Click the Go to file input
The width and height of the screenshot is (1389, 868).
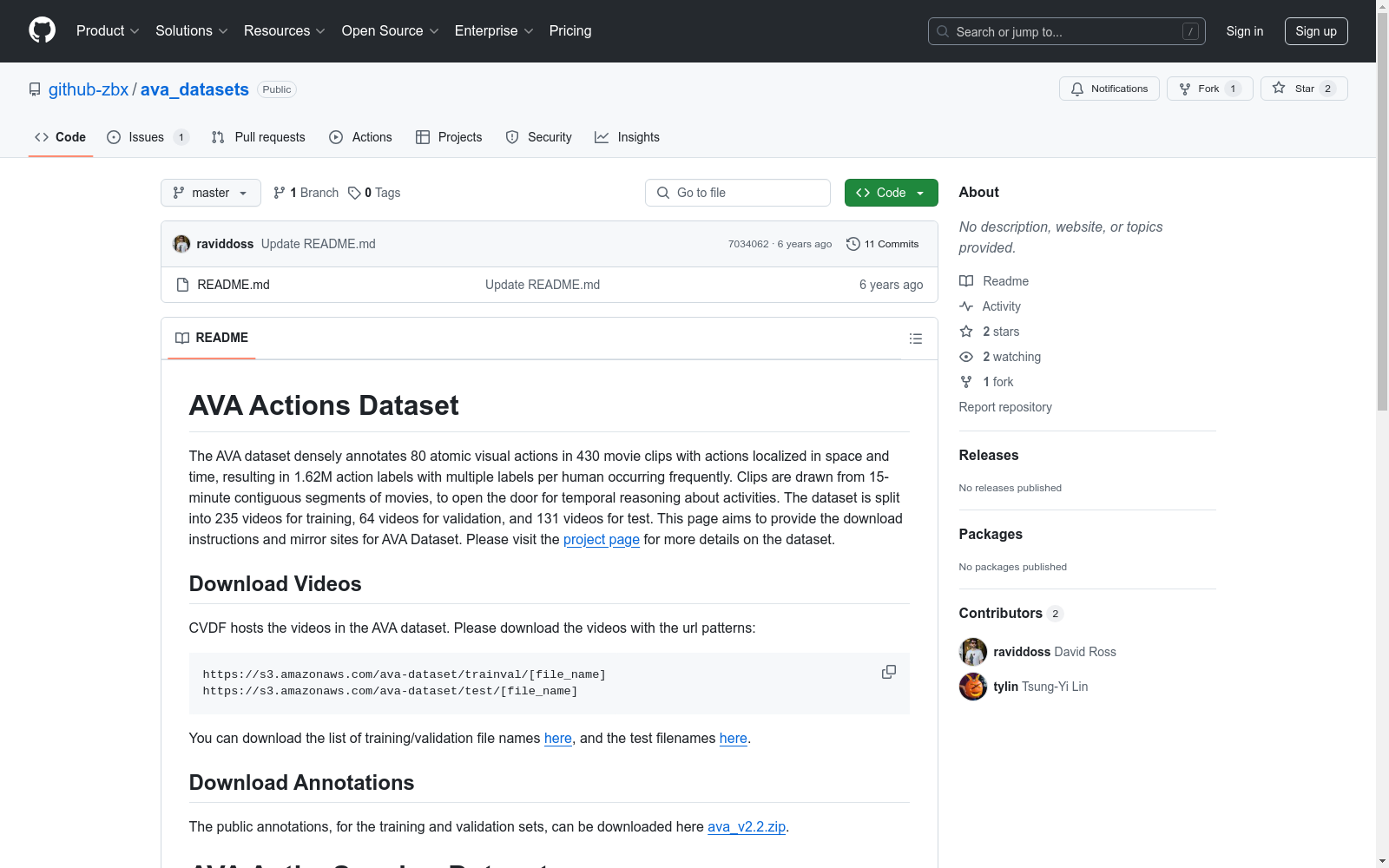pos(738,193)
